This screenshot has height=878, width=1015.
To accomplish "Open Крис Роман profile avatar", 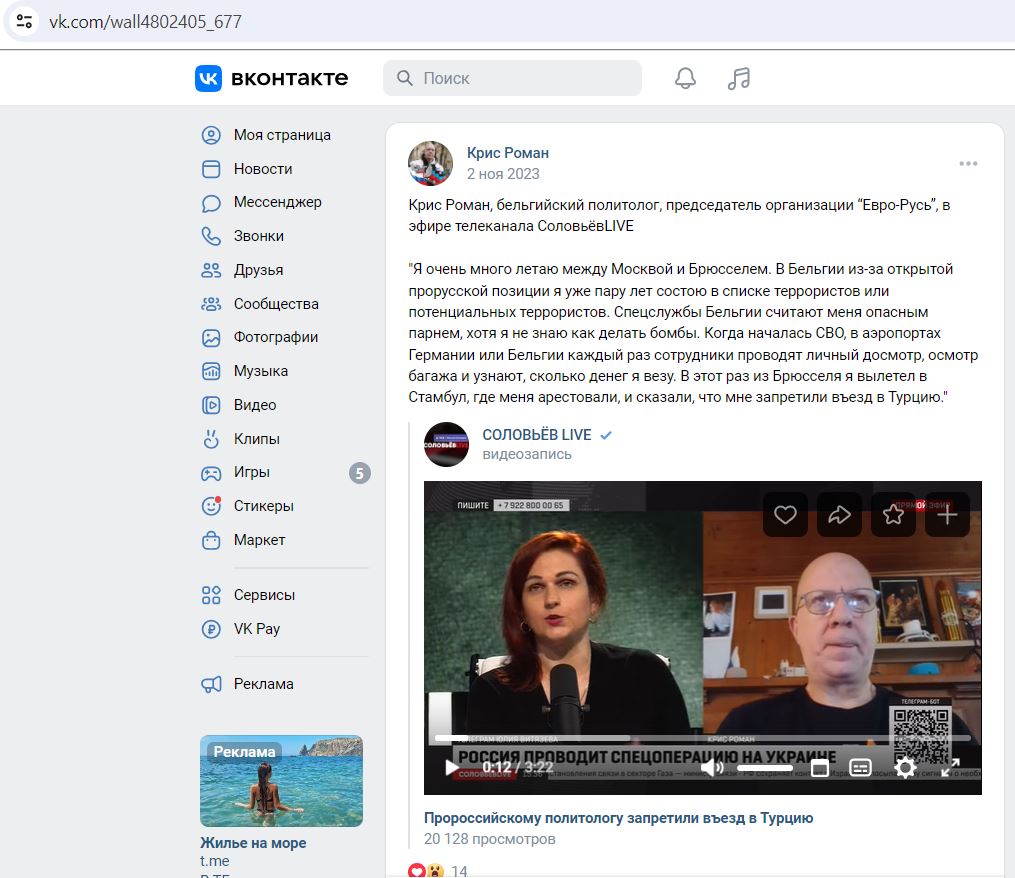I will (x=430, y=163).
